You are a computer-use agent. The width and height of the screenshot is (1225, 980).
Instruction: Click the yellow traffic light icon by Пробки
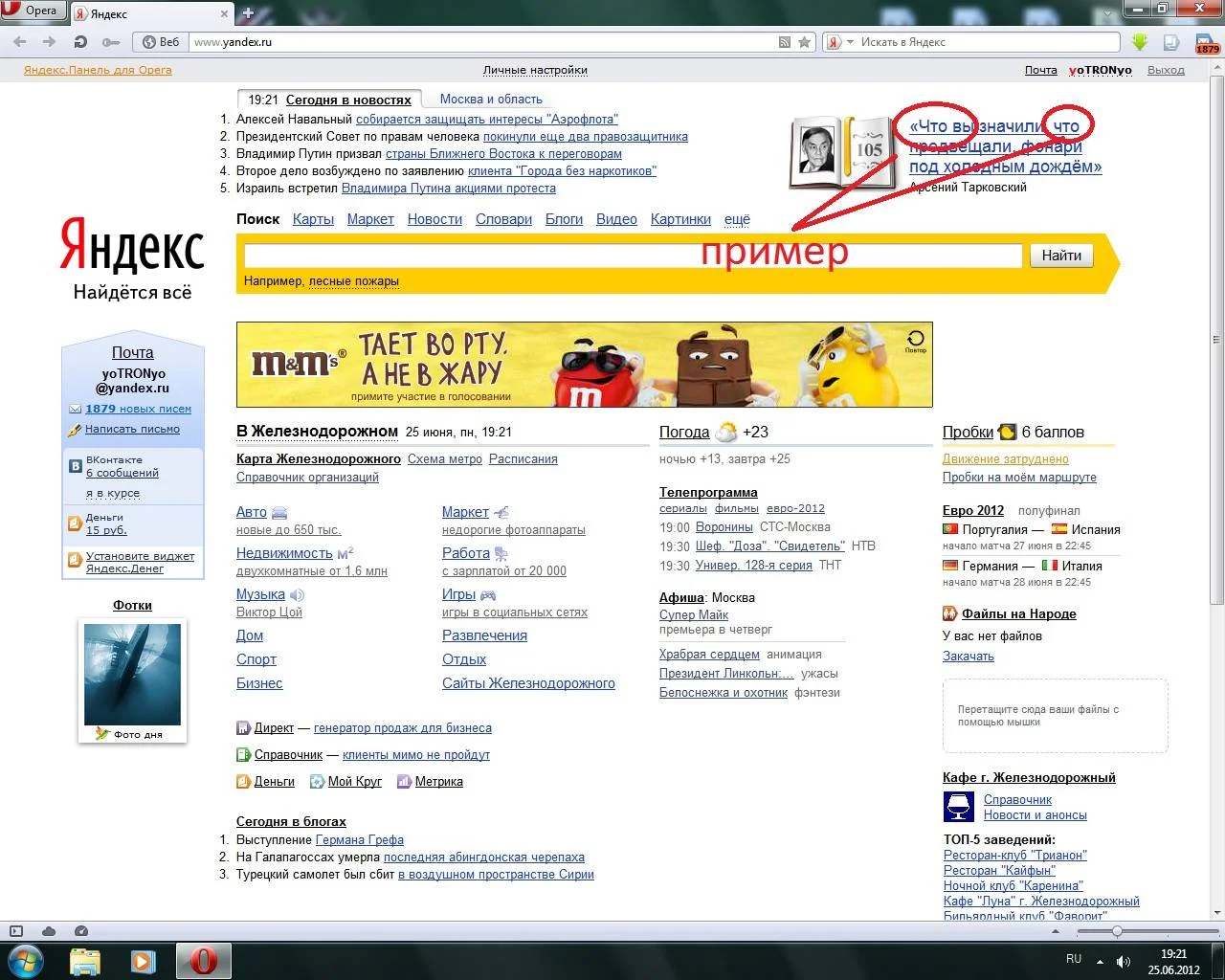coord(1007,432)
